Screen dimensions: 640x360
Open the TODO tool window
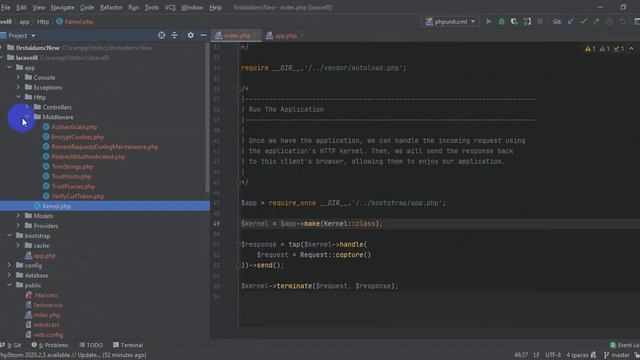(x=91, y=345)
